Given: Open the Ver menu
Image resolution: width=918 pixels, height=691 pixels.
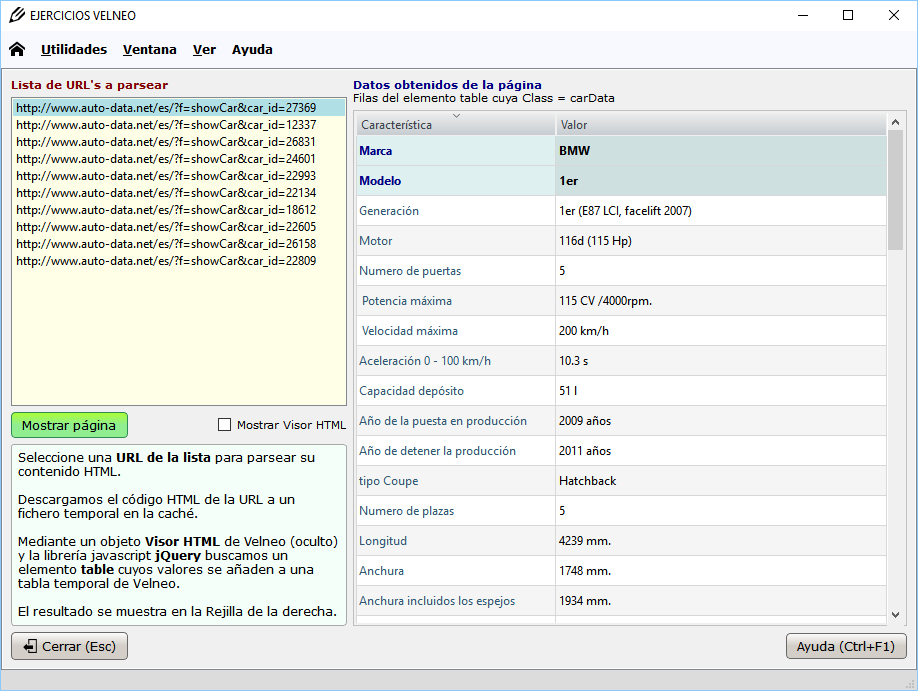Looking at the screenshot, I should [204, 49].
